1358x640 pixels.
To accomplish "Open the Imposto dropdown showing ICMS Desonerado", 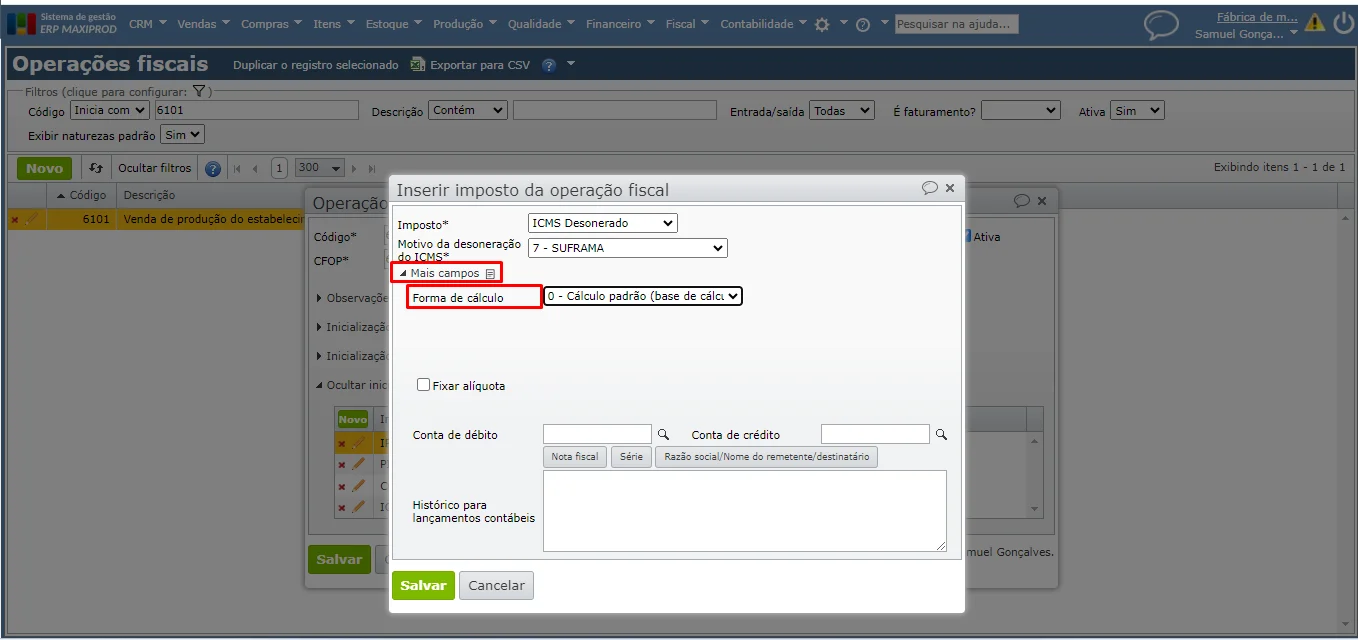I will 602,223.
